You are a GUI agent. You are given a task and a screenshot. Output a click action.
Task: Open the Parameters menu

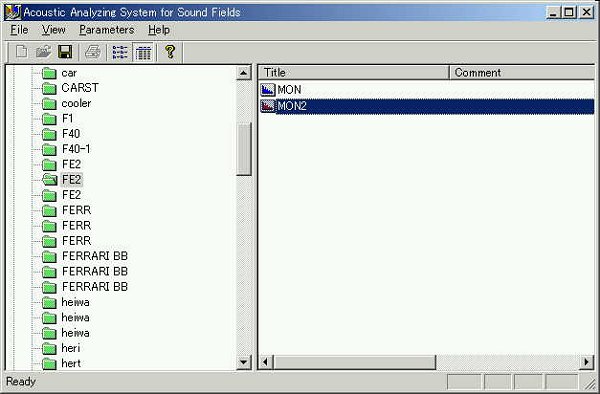coord(107,30)
